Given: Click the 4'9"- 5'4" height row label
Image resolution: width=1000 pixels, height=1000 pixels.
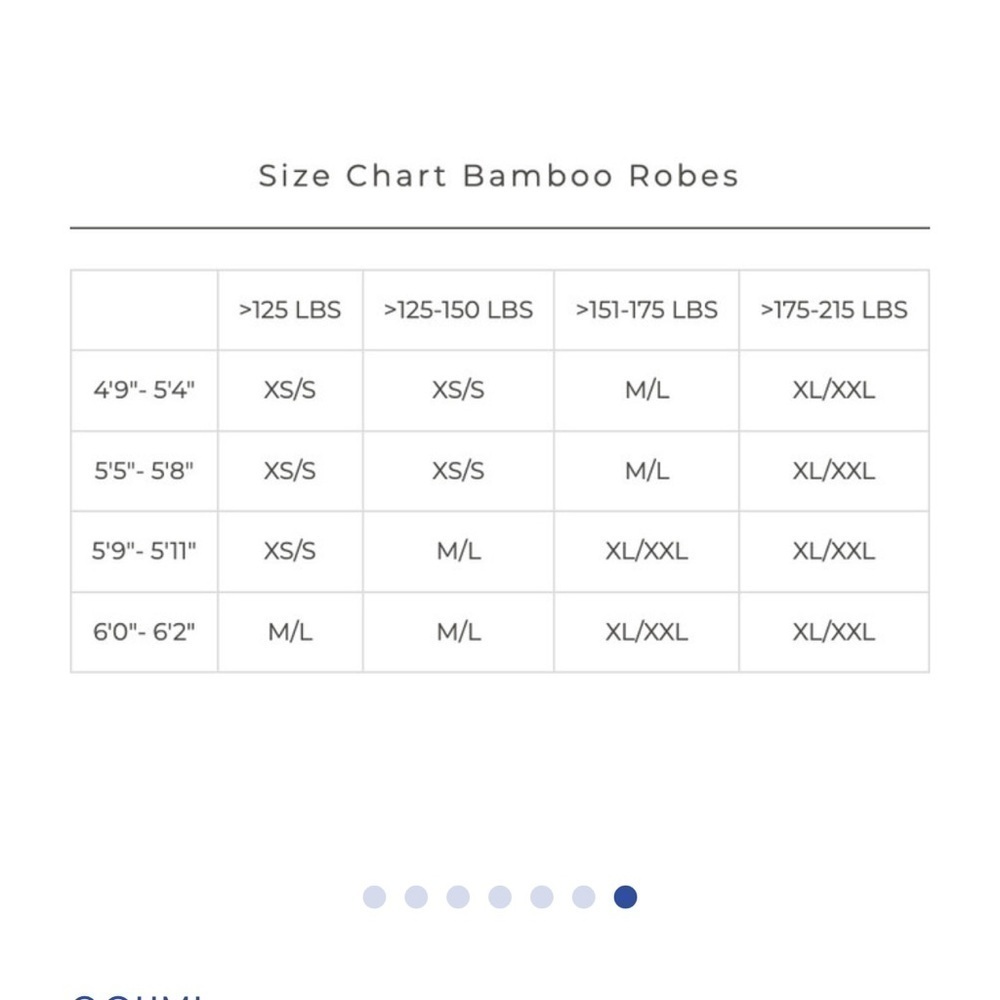Looking at the screenshot, I should point(144,390).
